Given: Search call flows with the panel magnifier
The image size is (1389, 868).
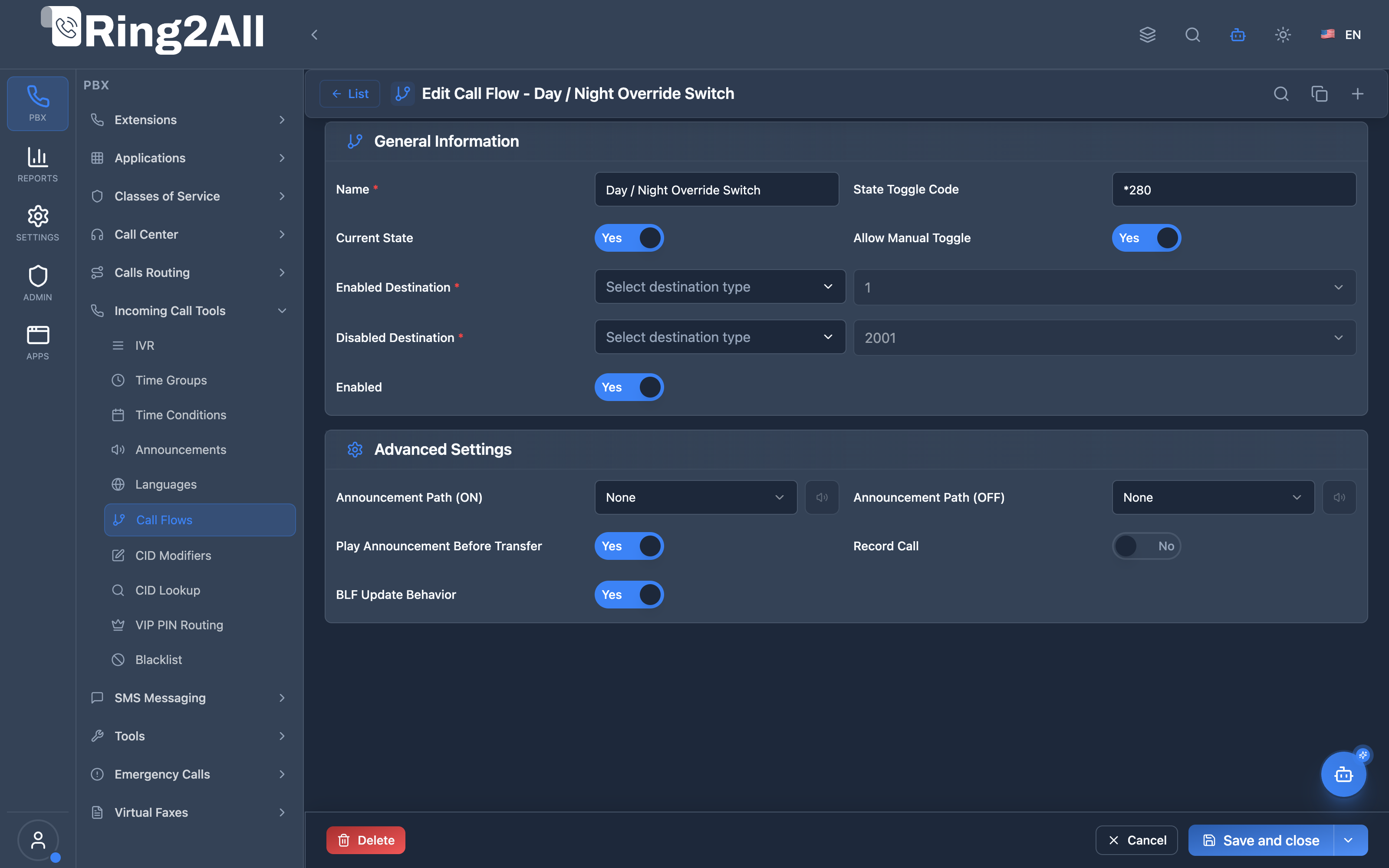Looking at the screenshot, I should click(1281, 94).
